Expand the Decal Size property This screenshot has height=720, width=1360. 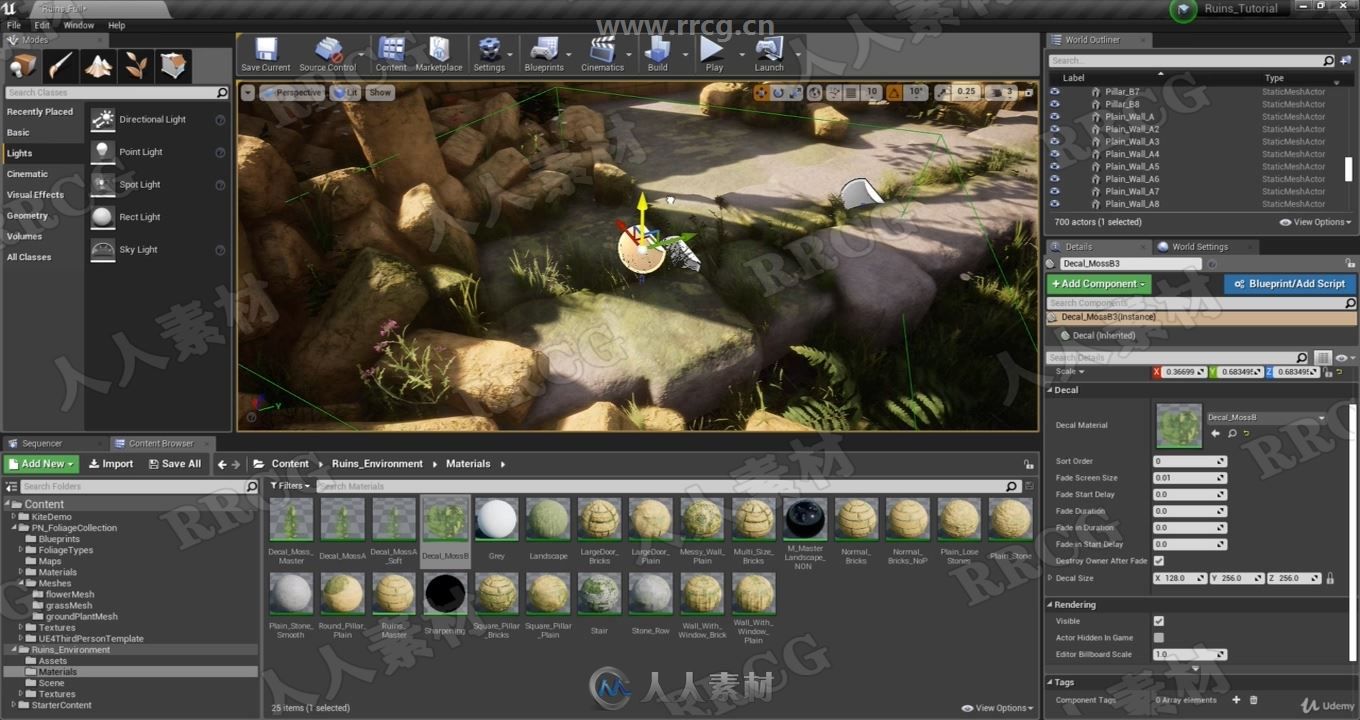[1050, 578]
